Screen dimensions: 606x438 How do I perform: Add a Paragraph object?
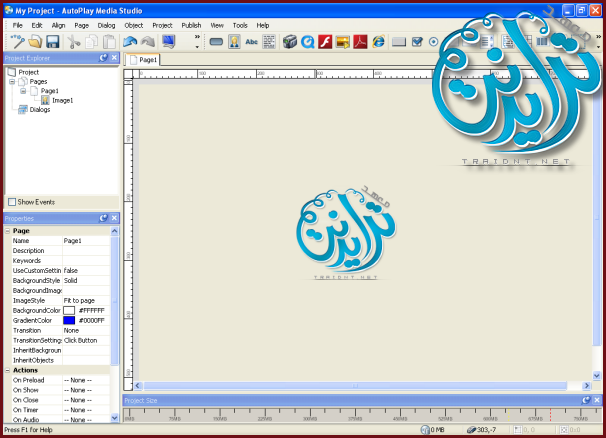pyautogui.click(x=269, y=41)
